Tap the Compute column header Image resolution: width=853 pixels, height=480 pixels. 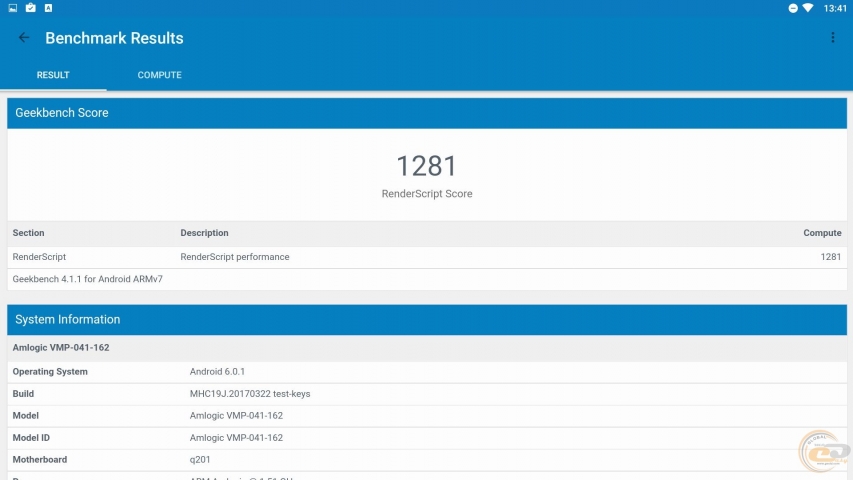point(822,233)
